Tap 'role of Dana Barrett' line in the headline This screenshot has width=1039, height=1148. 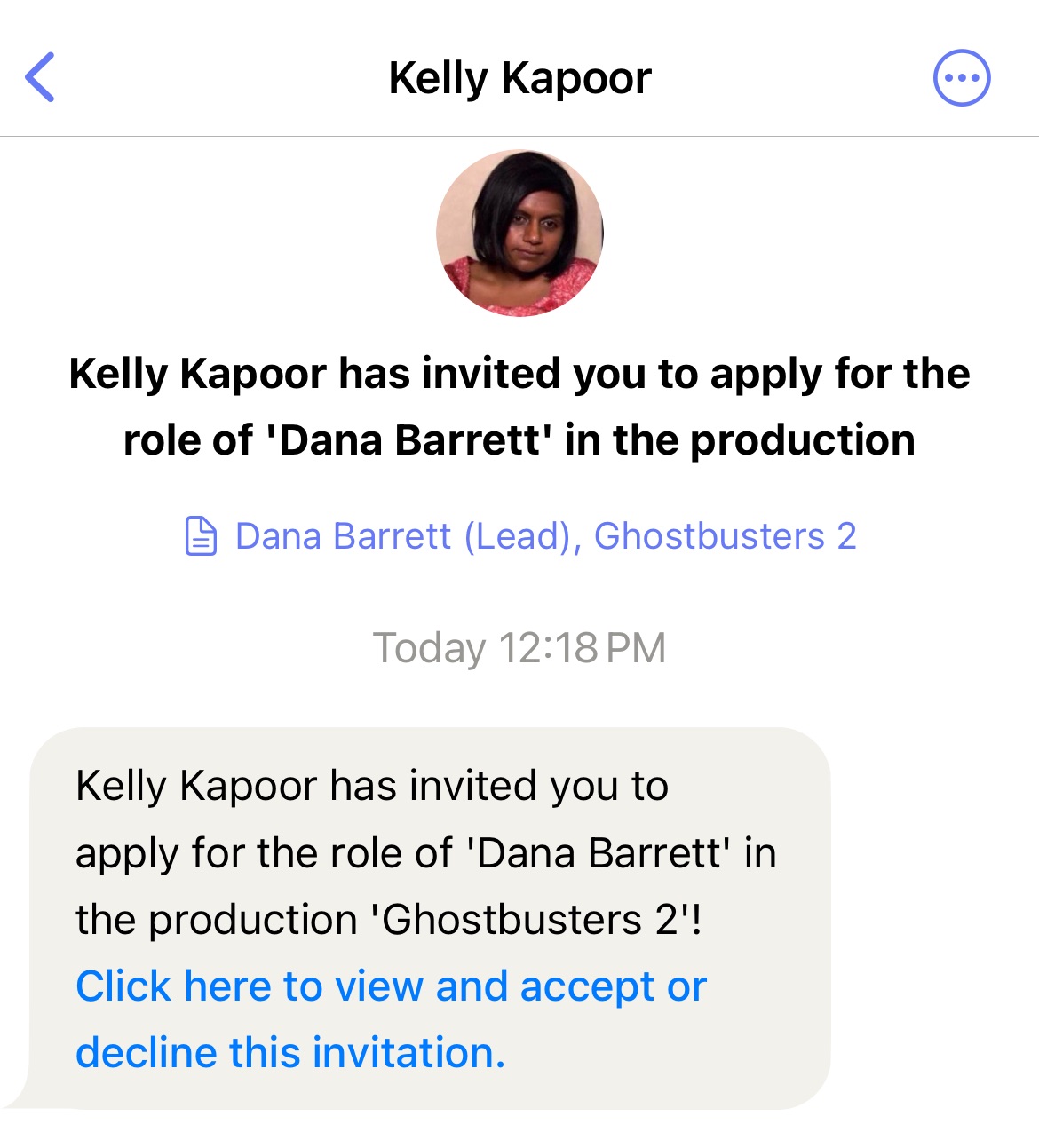point(519,440)
